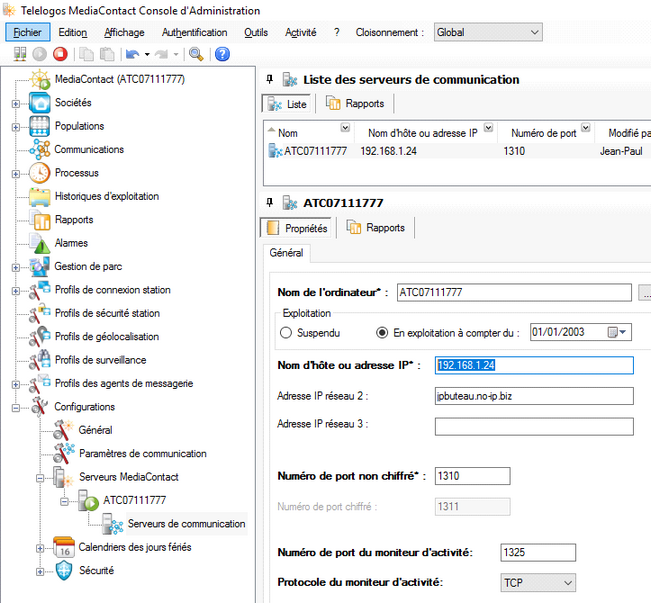
Task: Expand the Populations tree node
Action: (15, 127)
